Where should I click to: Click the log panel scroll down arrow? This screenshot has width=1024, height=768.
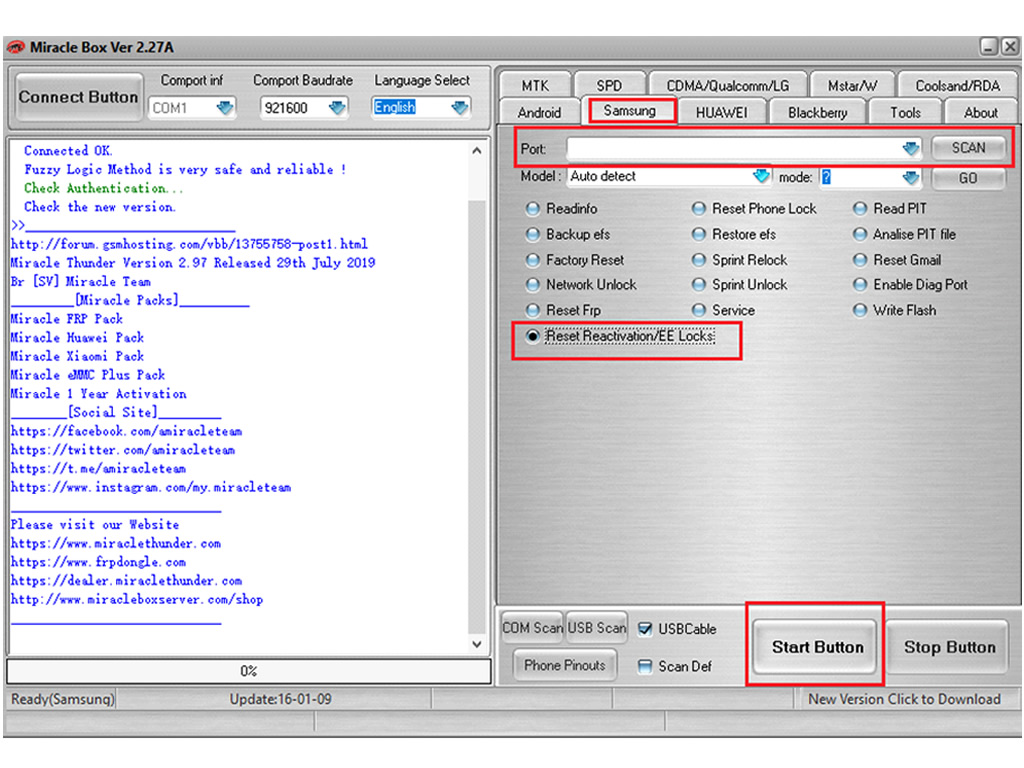tap(477, 645)
